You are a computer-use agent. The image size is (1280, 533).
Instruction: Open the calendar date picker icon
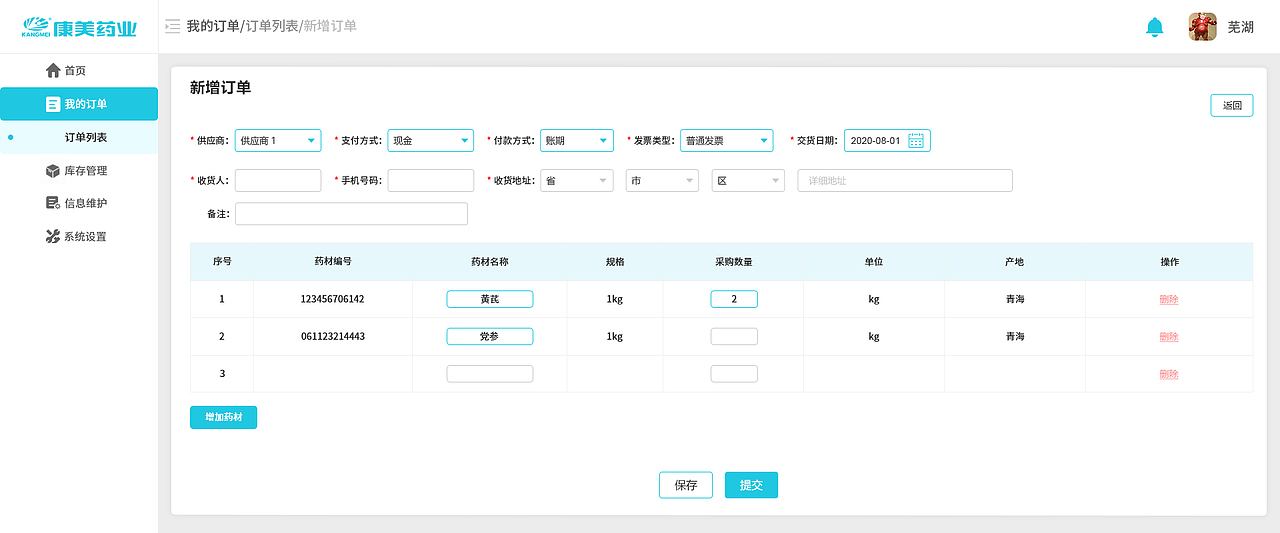pos(916,141)
